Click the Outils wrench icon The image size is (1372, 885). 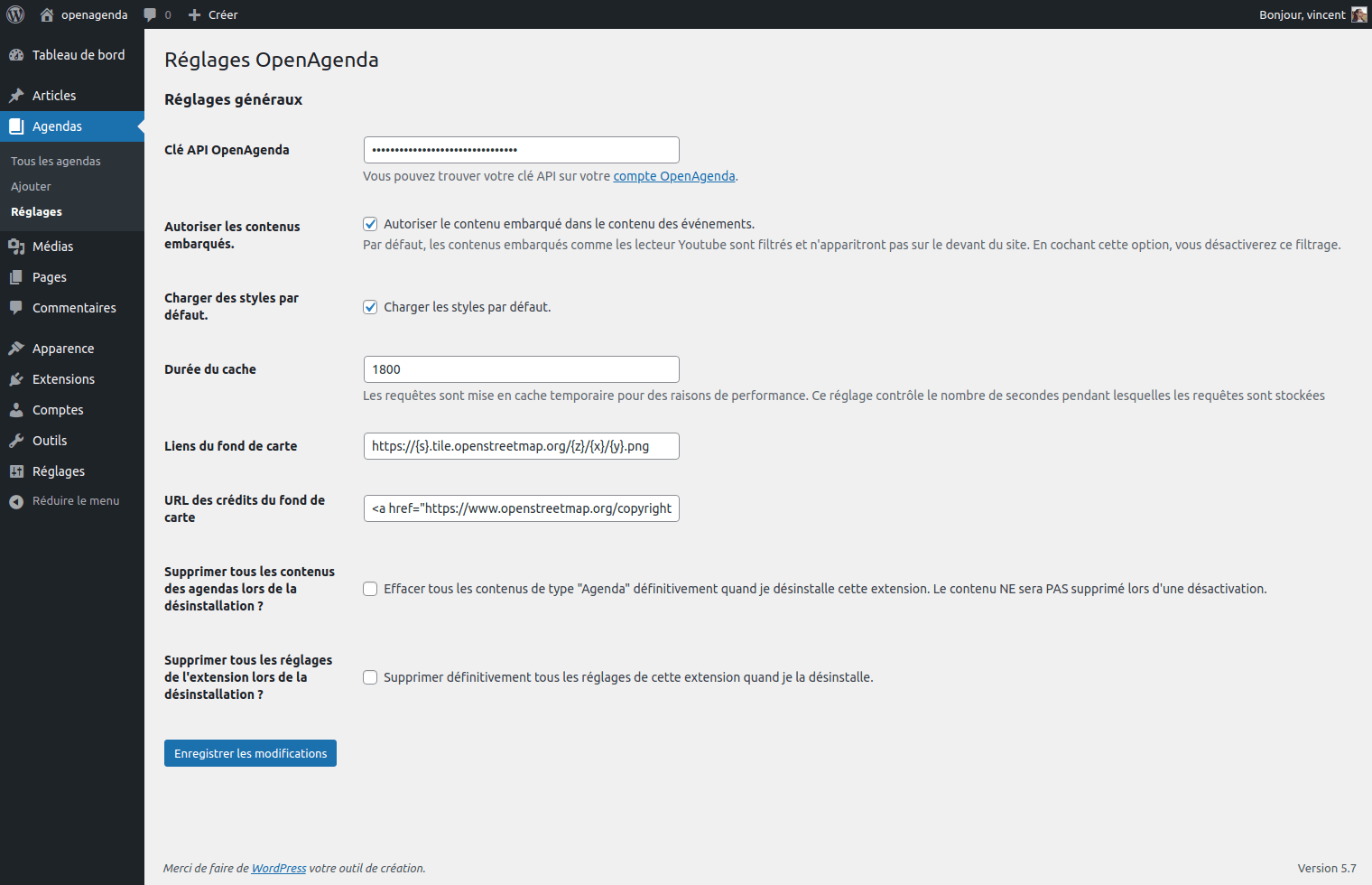coord(16,441)
